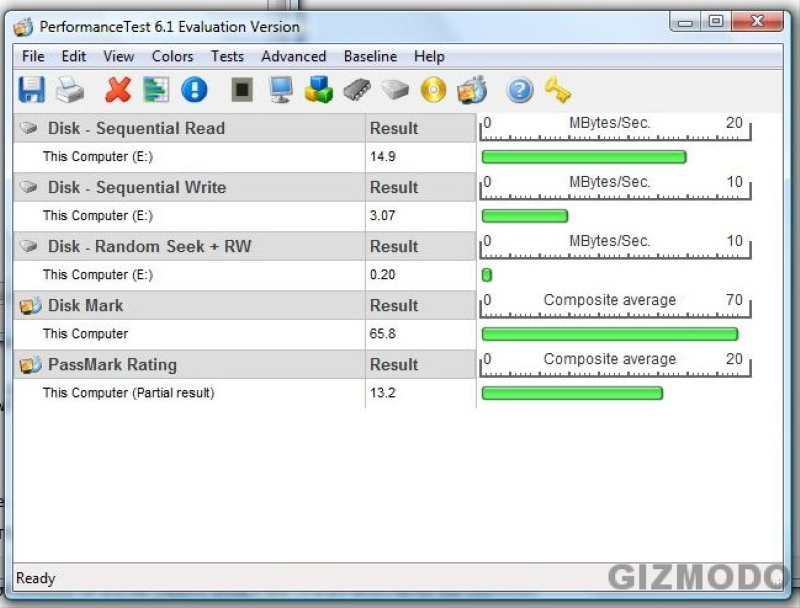The height and width of the screenshot is (608, 800).
Task: Select 'This Computer (Partial result)' row label
Action: click(x=129, y=393)
